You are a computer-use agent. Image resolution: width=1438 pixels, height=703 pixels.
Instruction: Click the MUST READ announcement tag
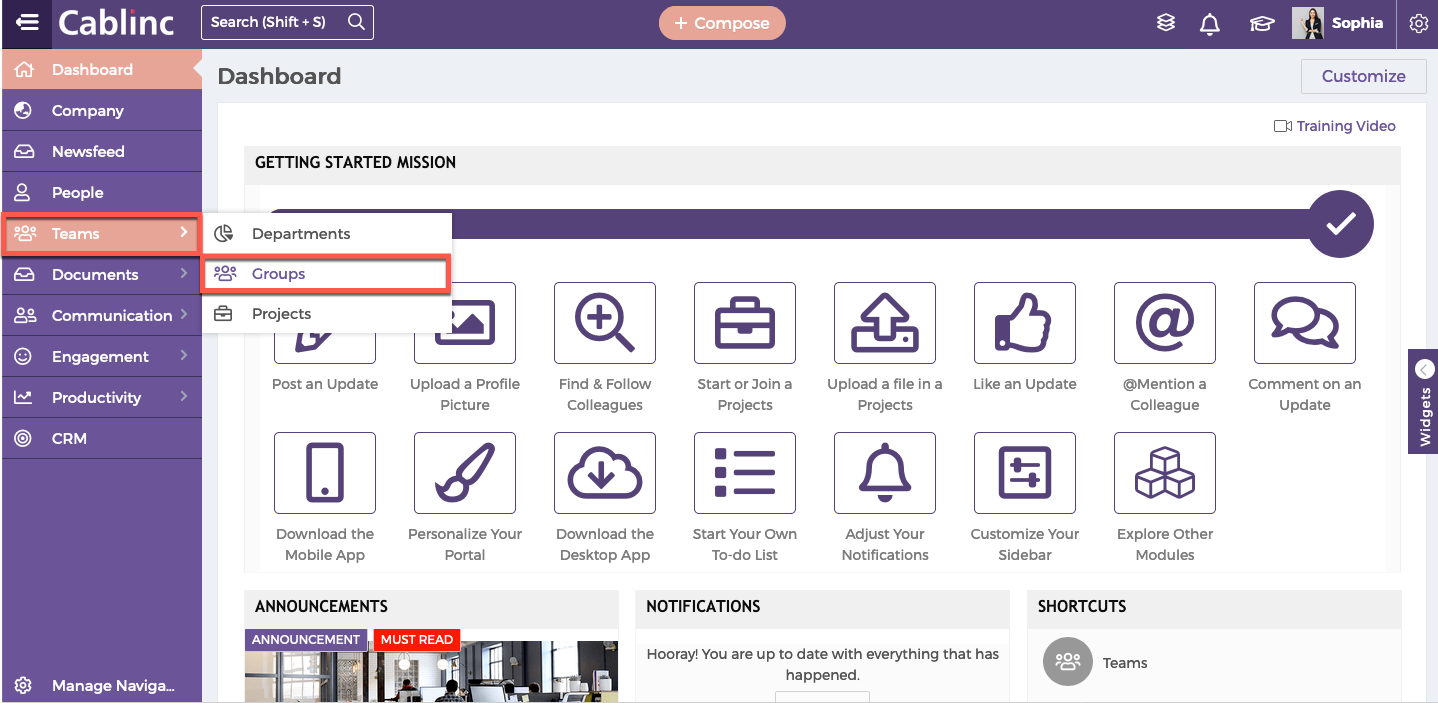(x=417, y=640)
